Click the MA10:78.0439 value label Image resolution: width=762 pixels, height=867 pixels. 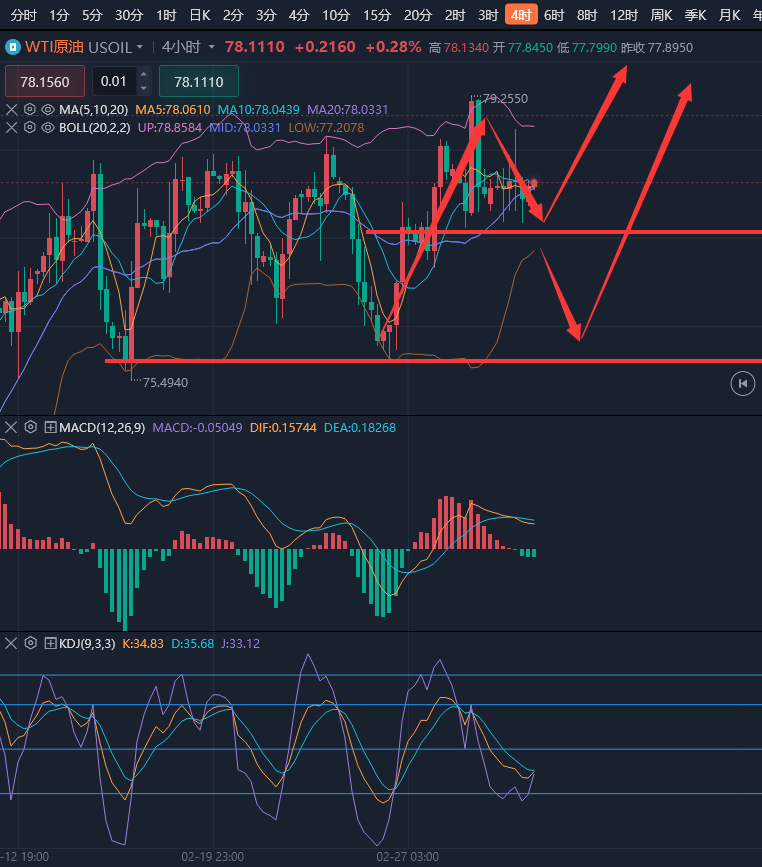(258, 109)
